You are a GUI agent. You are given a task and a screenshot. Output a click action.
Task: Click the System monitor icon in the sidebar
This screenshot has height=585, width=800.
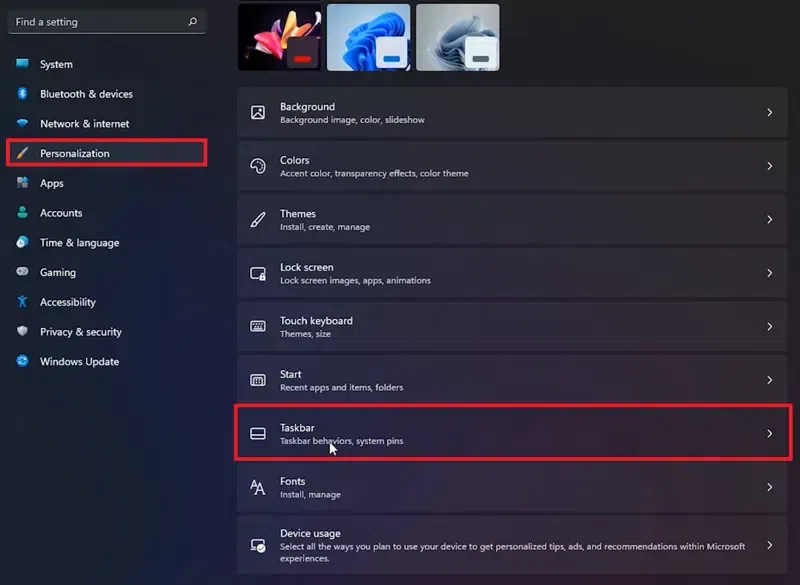point(22,63)
